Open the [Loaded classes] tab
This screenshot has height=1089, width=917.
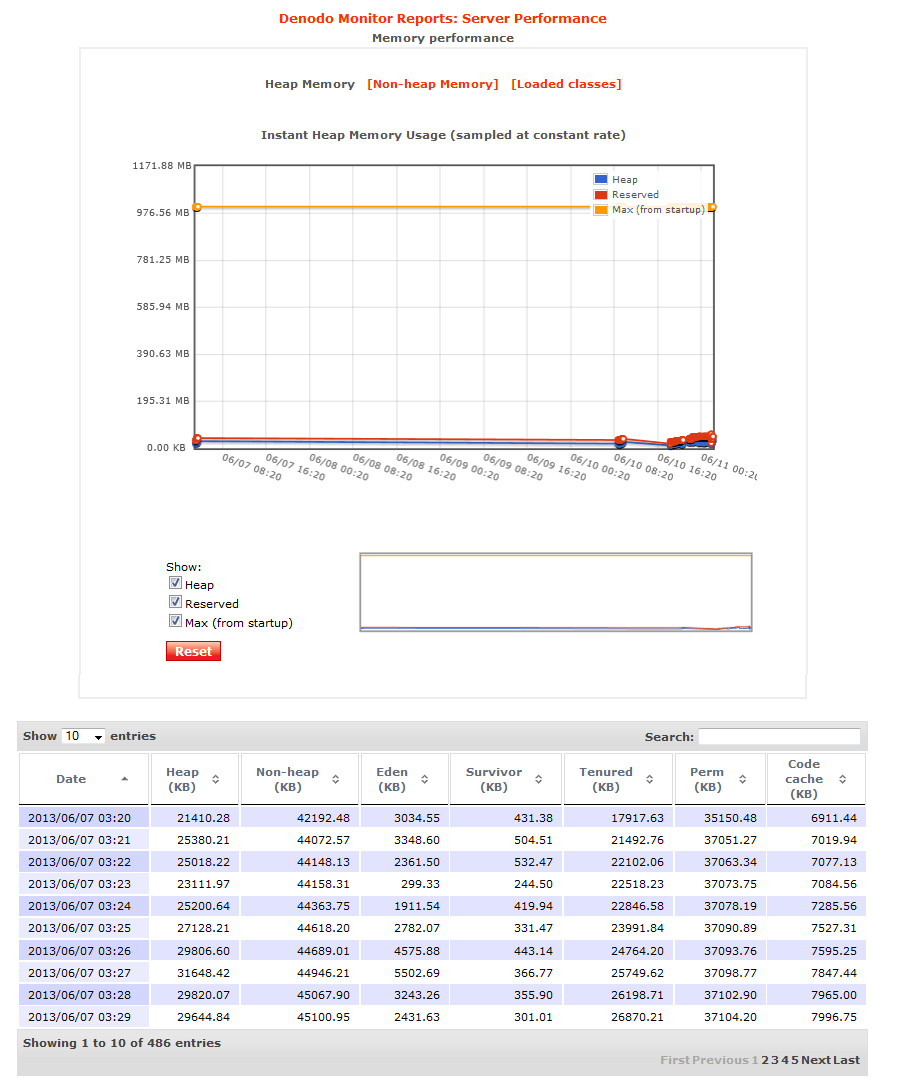point(566,84)
